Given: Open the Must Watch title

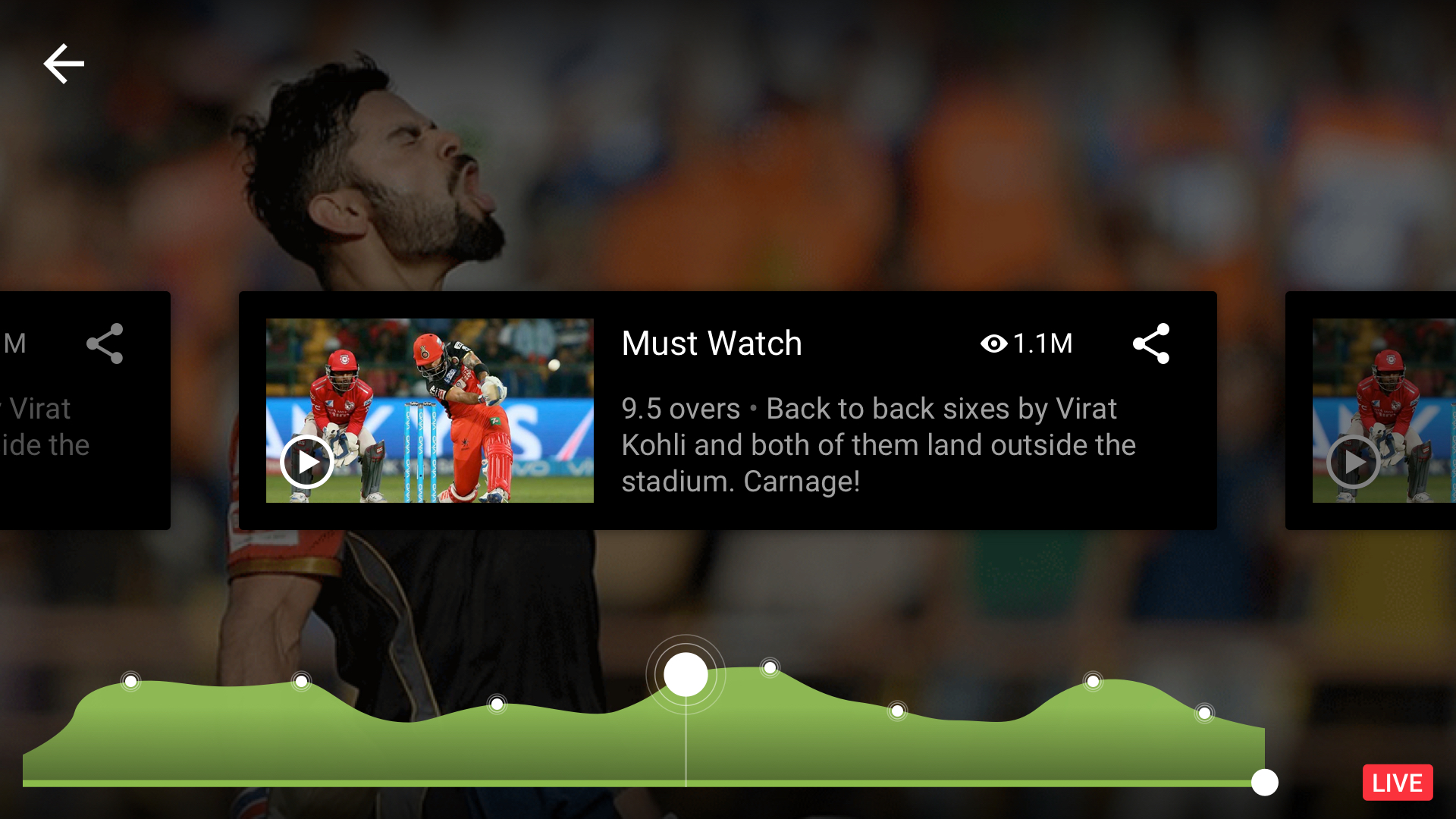Looking at the screenshot, I should click(x=711, y=344).
